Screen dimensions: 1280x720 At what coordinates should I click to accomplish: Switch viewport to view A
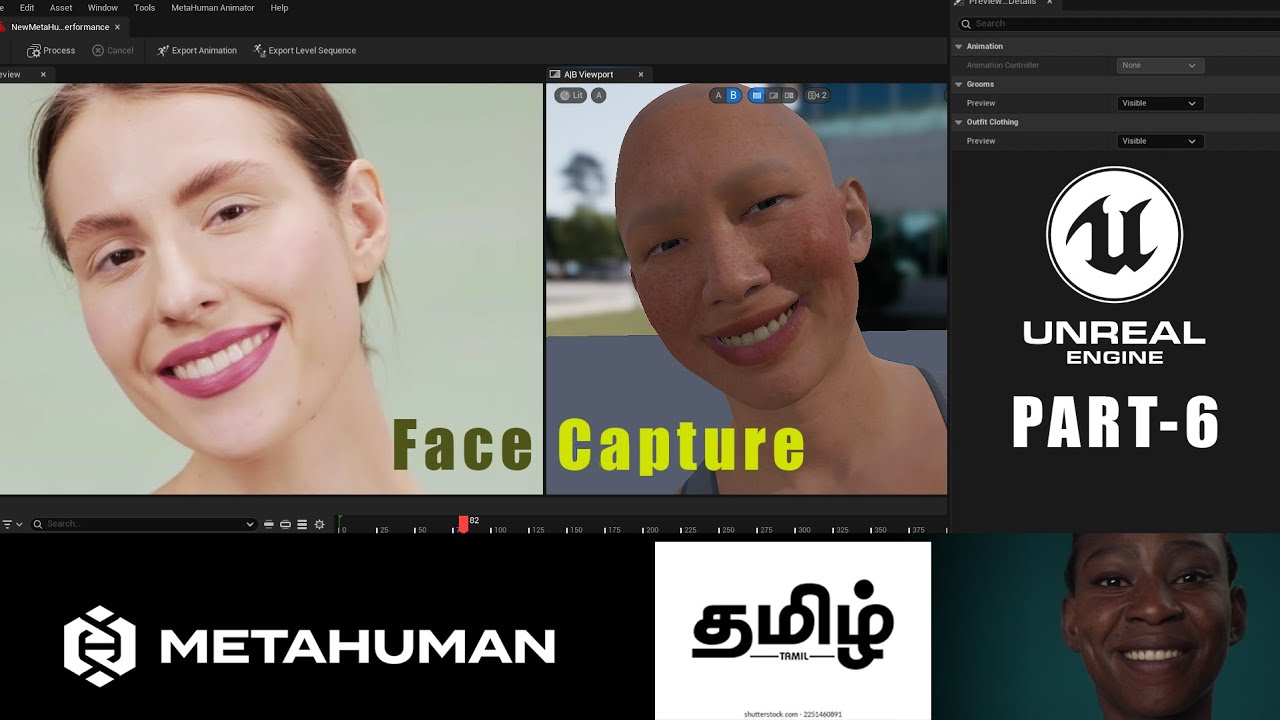point(717,95)
